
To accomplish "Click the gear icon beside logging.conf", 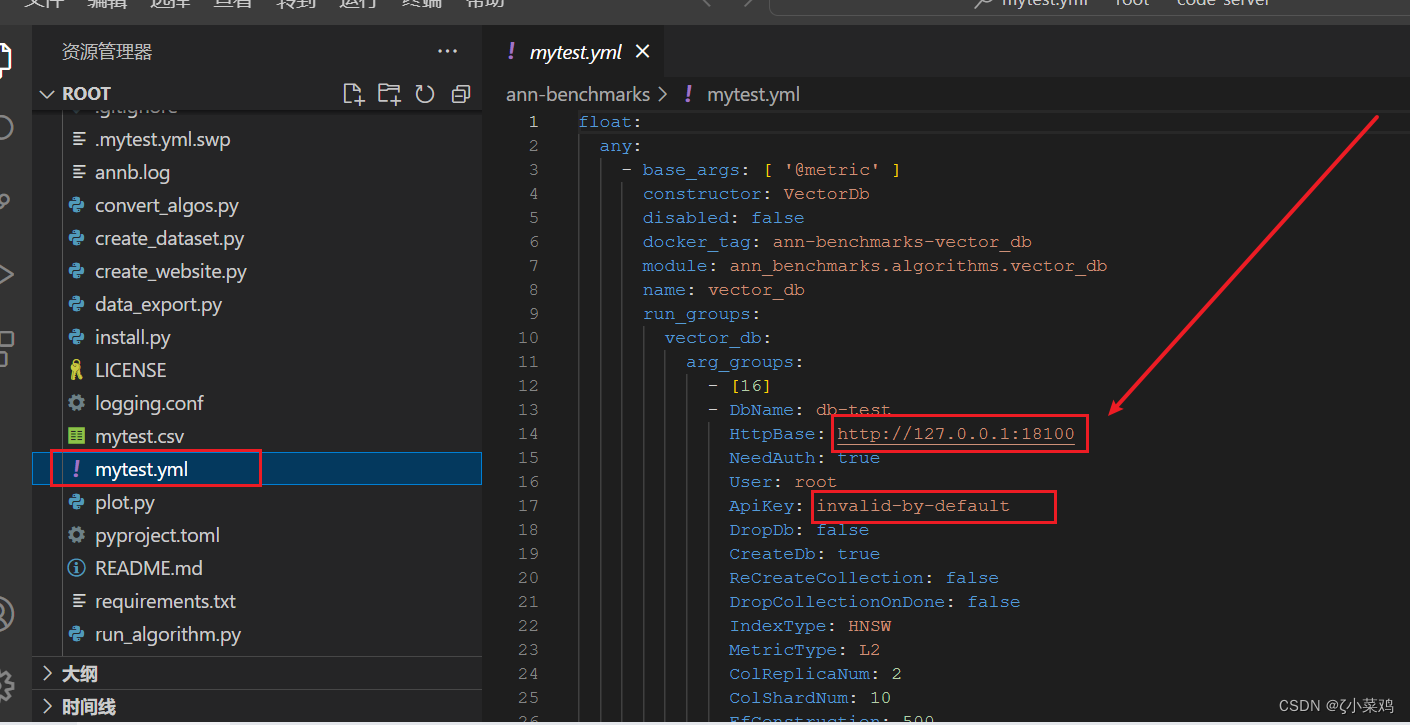I will pos(76,403).
